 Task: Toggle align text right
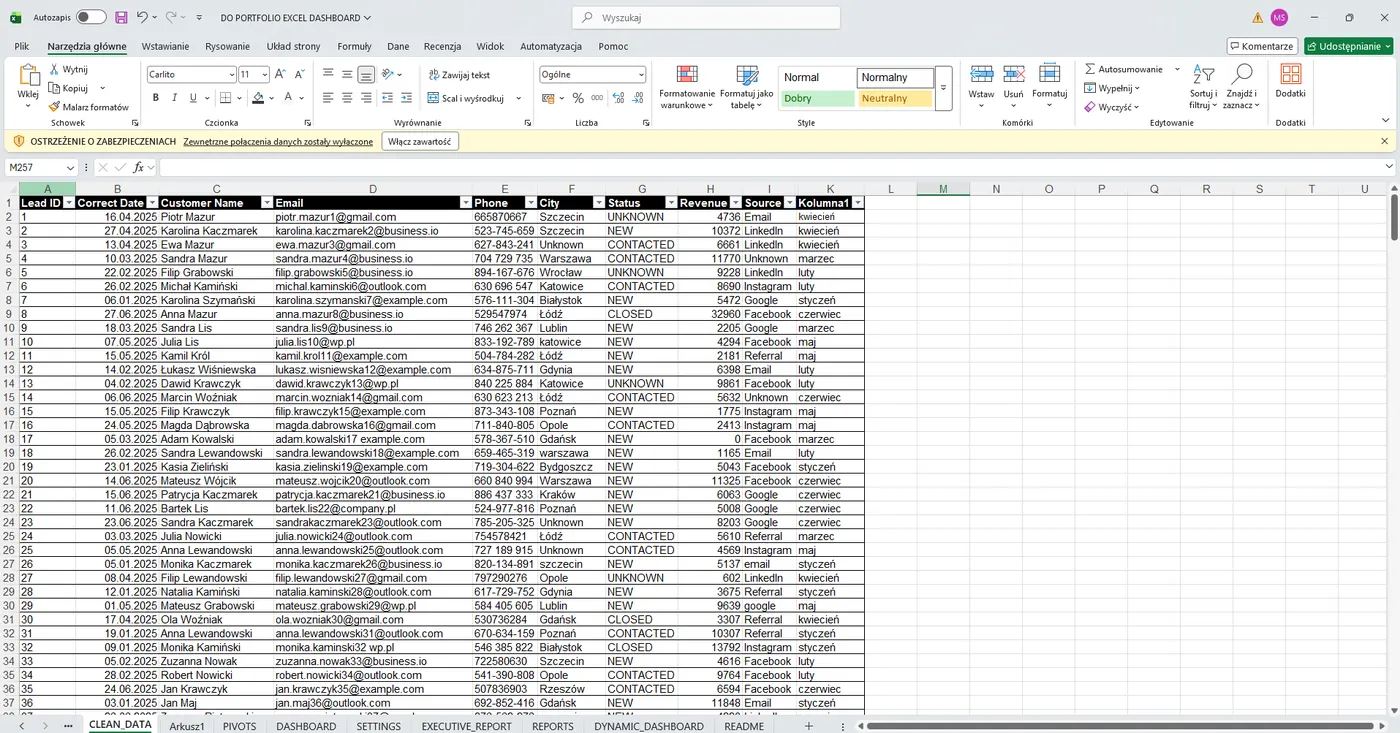click(366, 98)
